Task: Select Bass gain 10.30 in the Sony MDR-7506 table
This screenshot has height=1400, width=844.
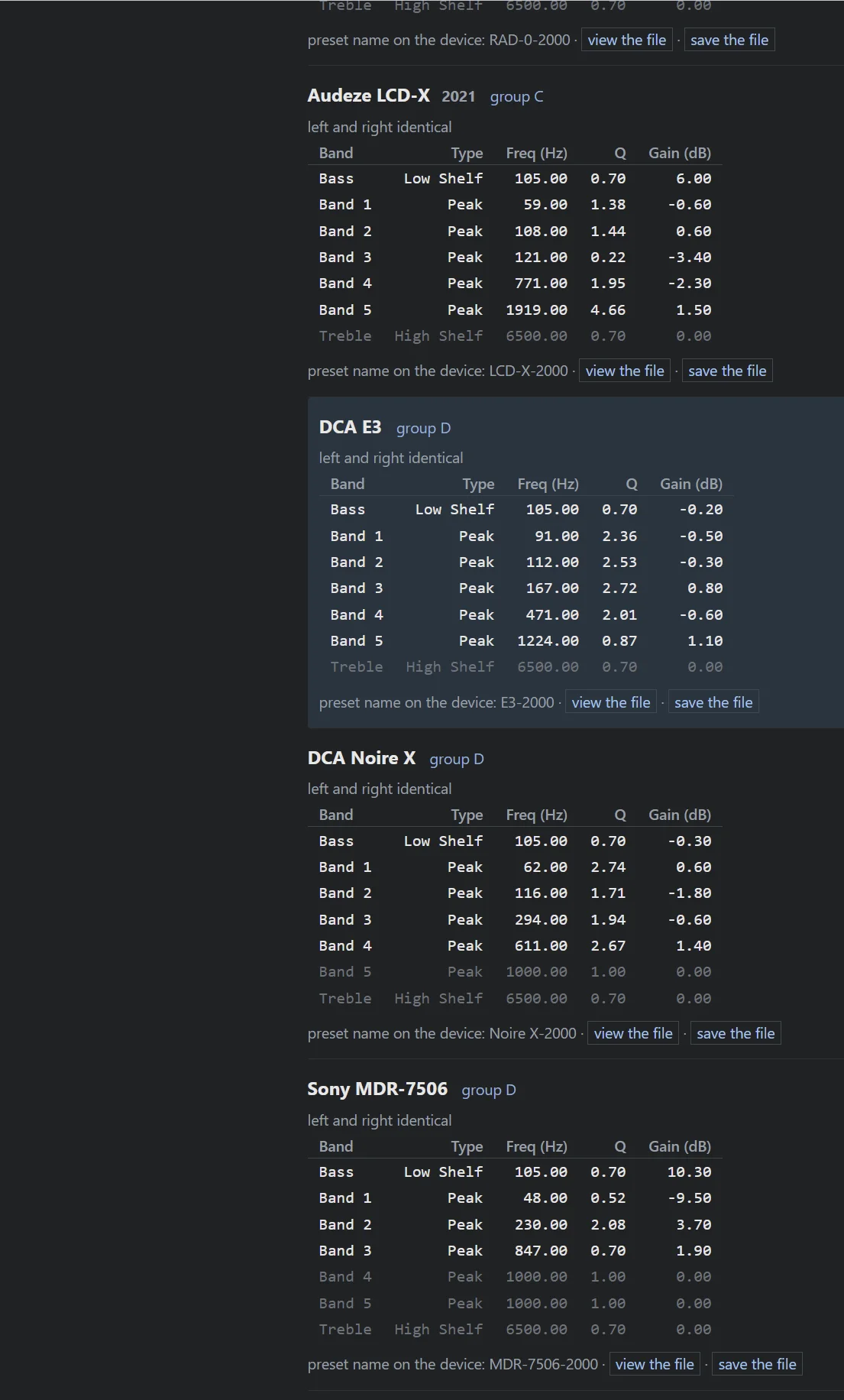Action: click(690, 1172)
